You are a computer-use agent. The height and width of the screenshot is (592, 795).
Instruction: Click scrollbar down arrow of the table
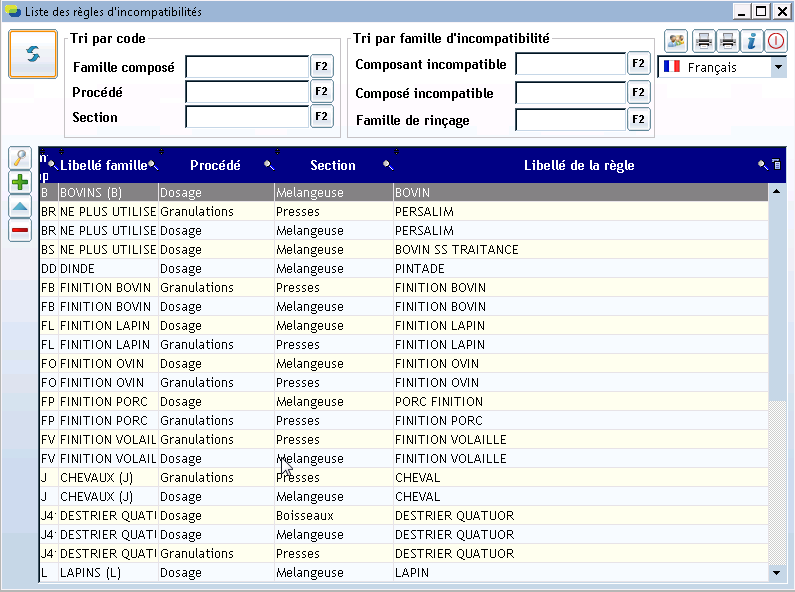tap(776, 573)
